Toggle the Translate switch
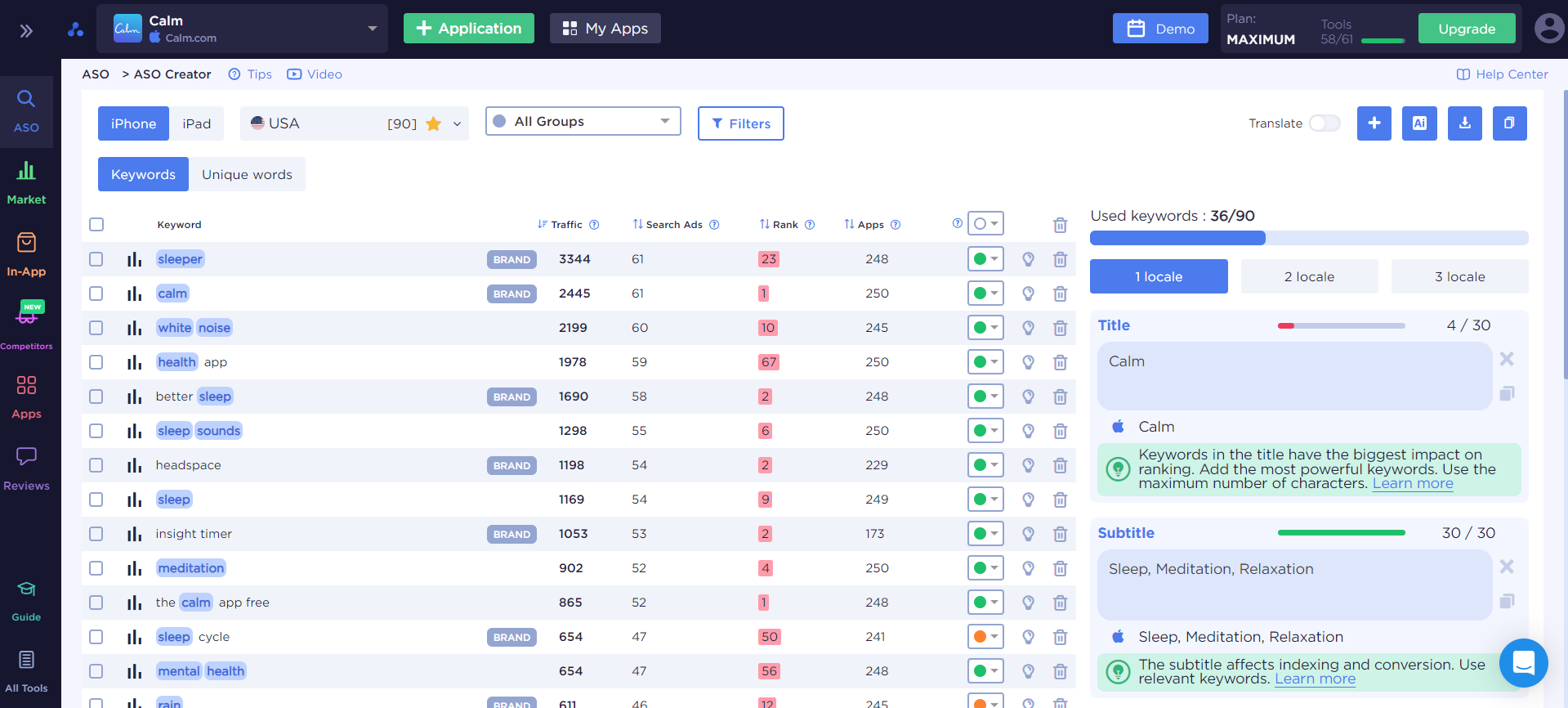 click(x=1325, y=123)
